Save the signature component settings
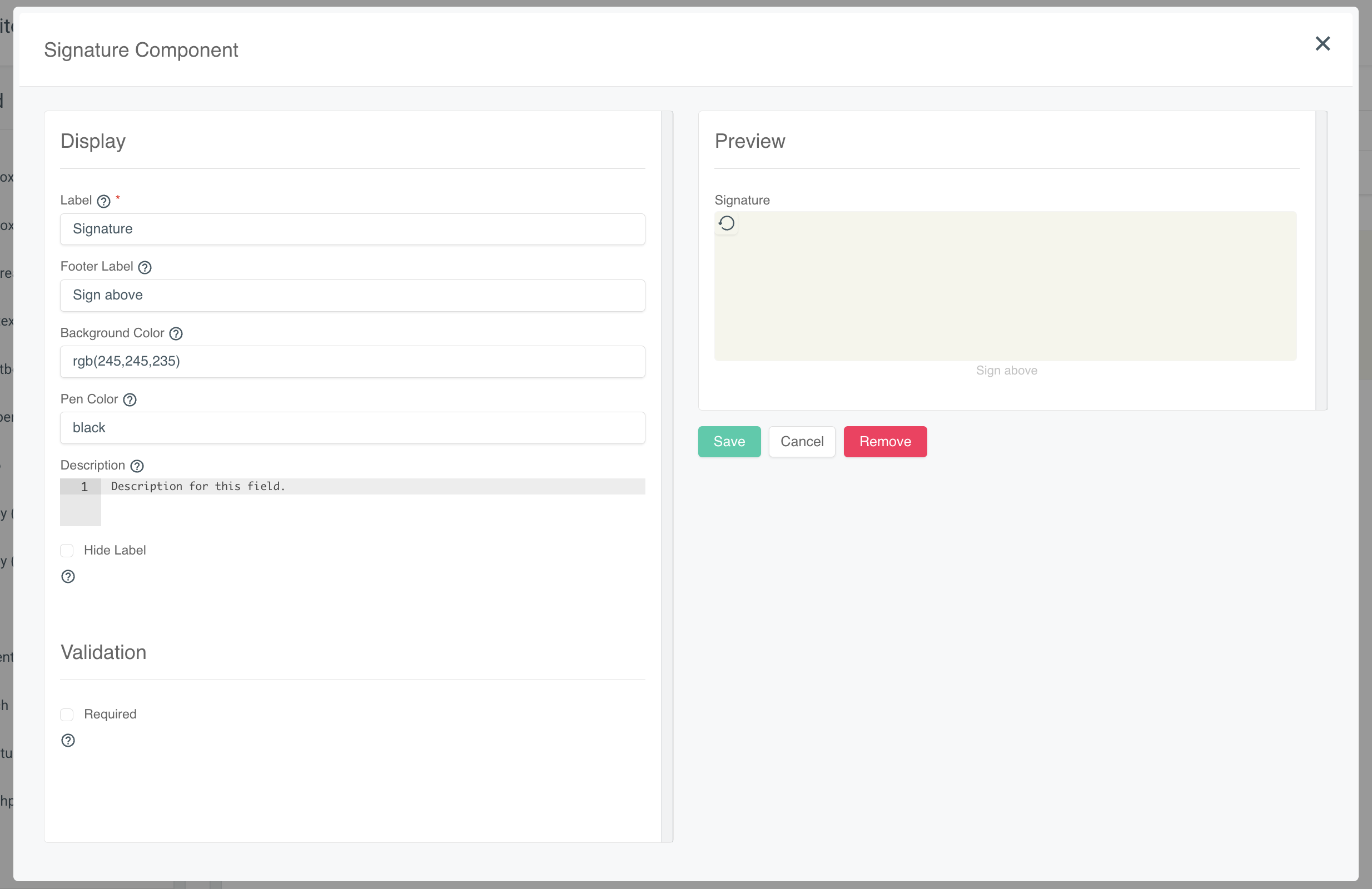 729,441
